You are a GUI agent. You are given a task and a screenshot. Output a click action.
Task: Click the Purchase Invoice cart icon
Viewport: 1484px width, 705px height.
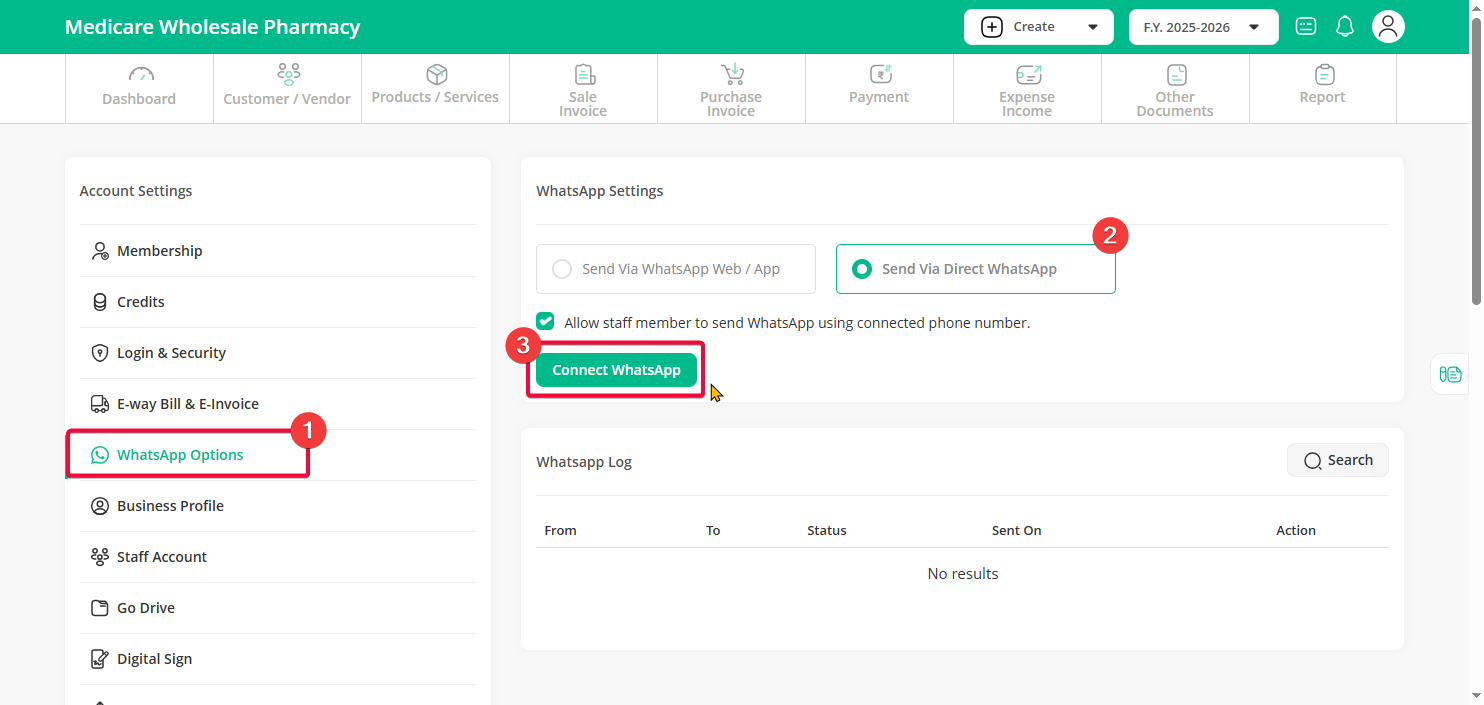tap(732, 75)
